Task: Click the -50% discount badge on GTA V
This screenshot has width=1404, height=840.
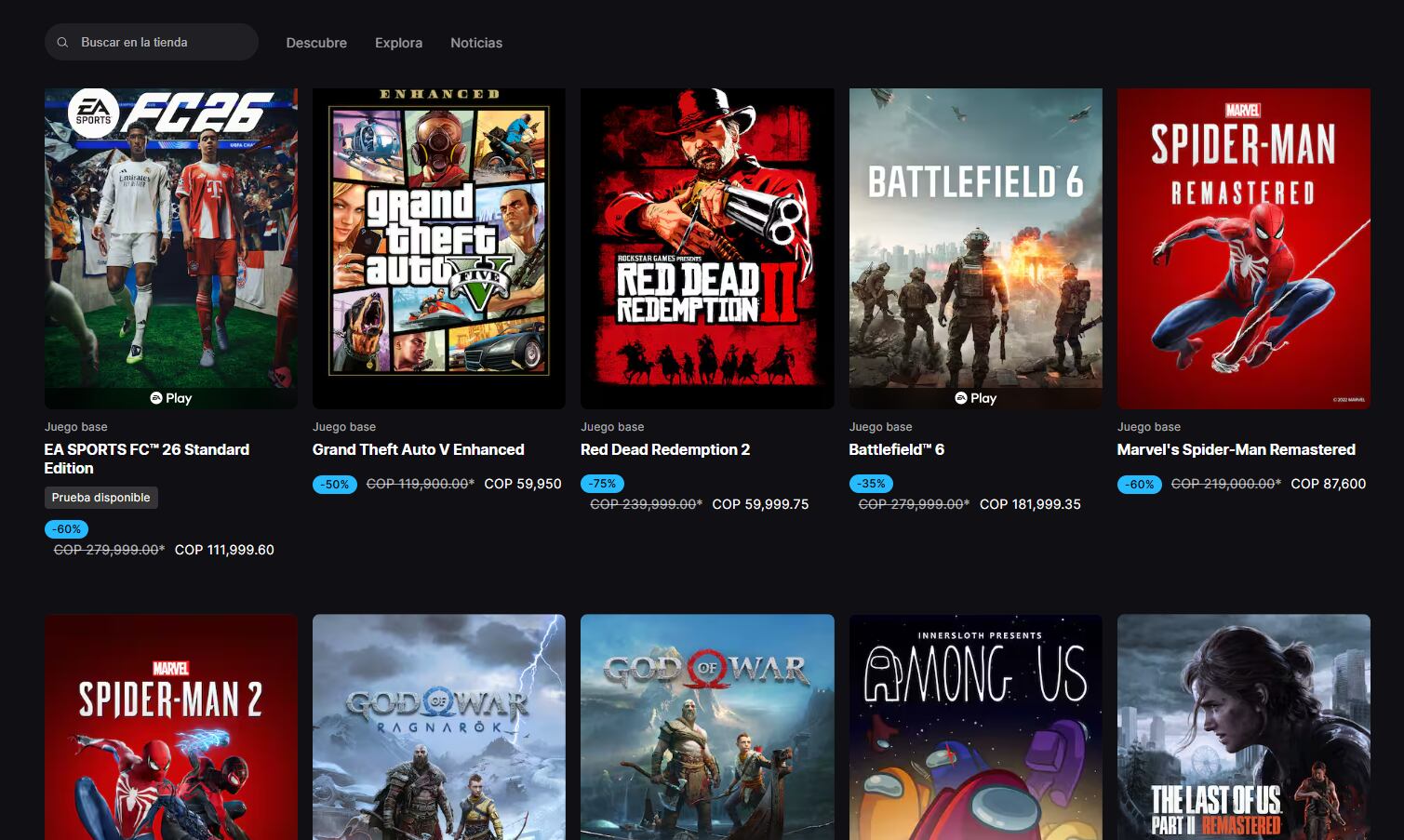Action: pyautogui.click(x=334, y=484)
